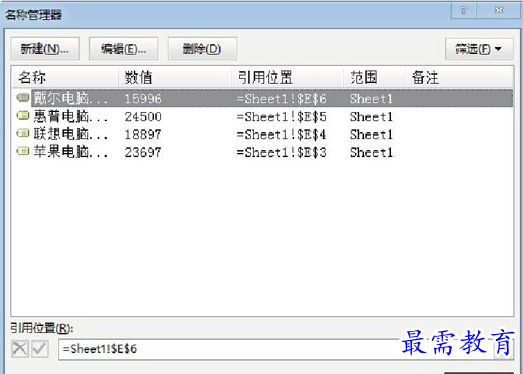This screenshot has width=523, height=374.
Task: Select the 惠普电脑 name entry
Action: [70, 116]
